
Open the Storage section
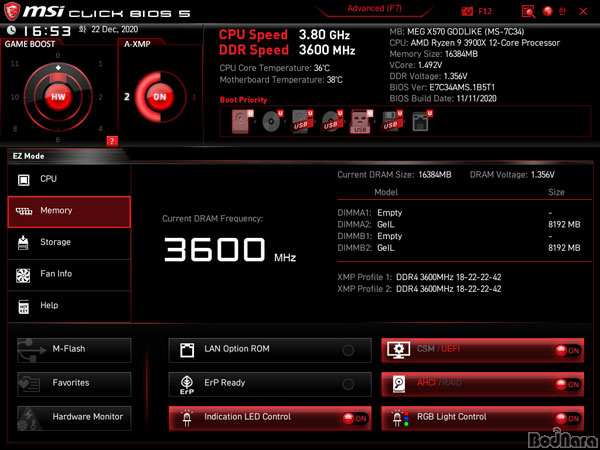(x=69, y=243)
